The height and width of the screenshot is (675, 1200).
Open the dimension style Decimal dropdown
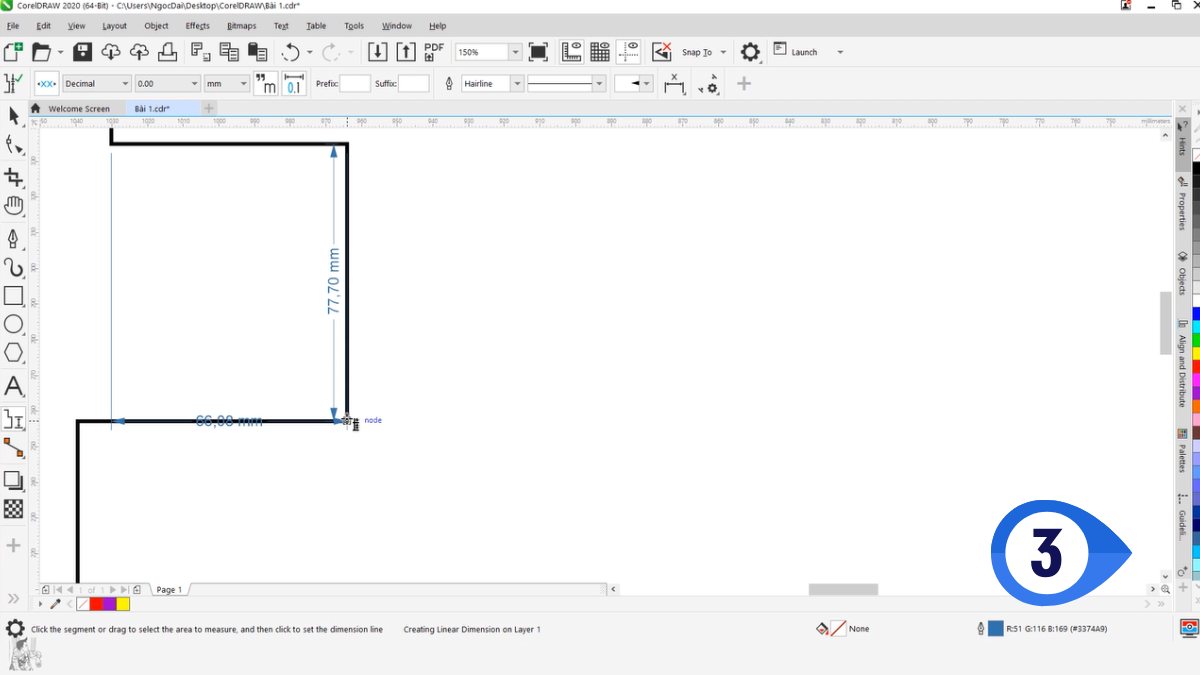(x=125, y=84)
